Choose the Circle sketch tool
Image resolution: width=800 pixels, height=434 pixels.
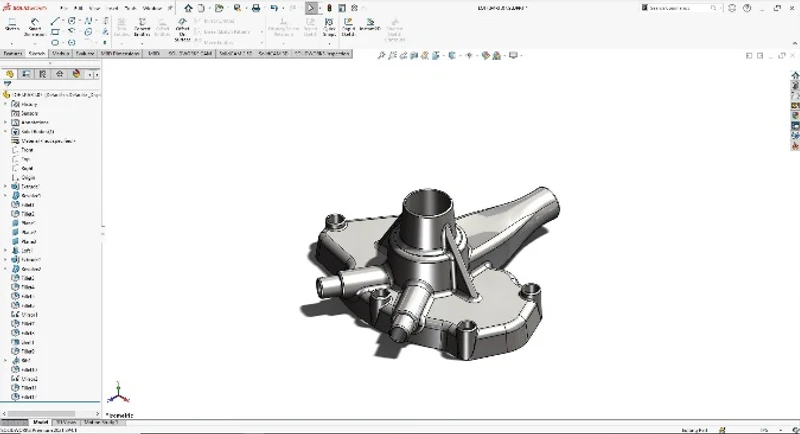click(x=71, y=21)
